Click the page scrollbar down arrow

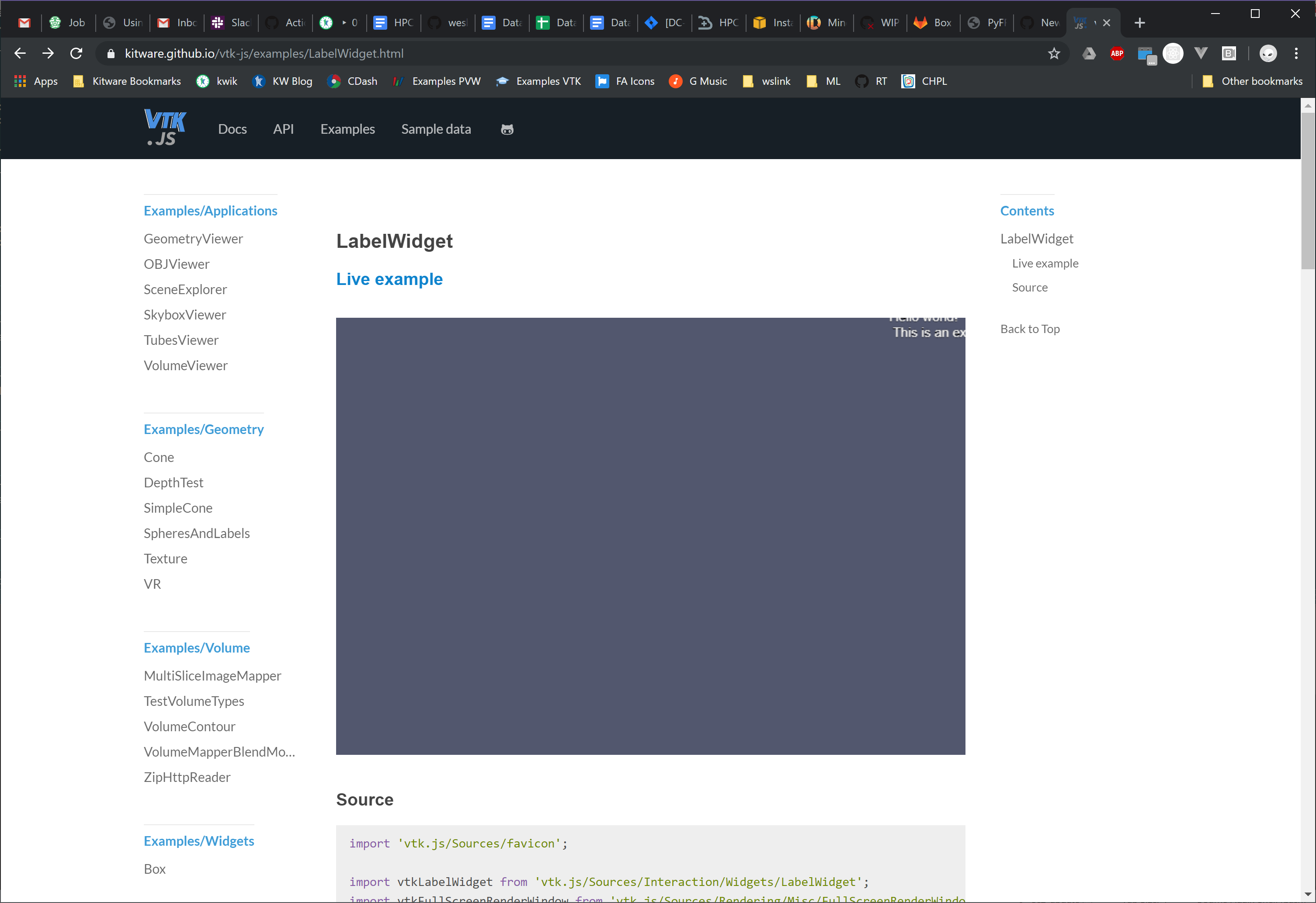1308,895
